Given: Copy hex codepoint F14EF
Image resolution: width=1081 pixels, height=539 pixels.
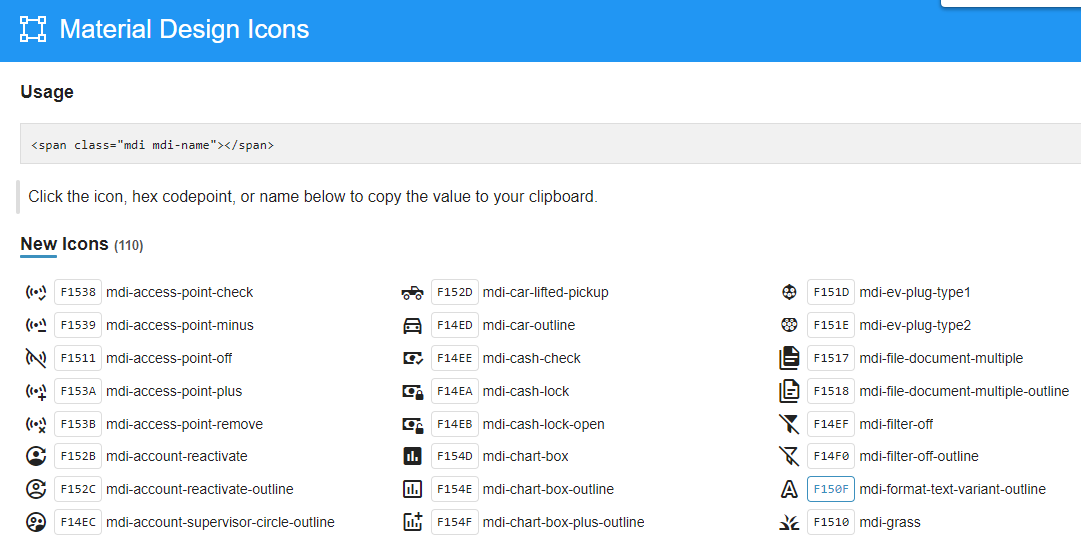Looking at the screenshot, I should (831, 424).
